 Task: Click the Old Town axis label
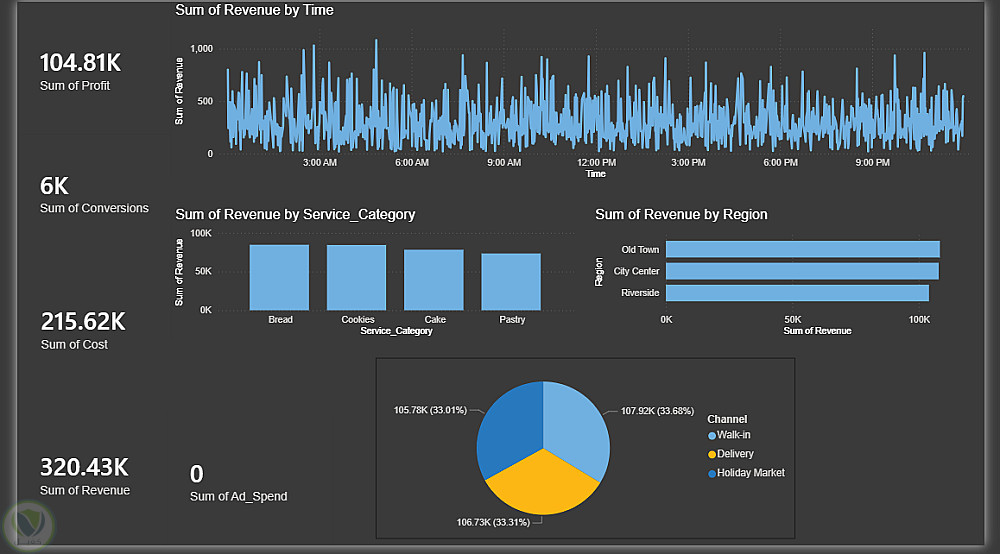point(640,250)
